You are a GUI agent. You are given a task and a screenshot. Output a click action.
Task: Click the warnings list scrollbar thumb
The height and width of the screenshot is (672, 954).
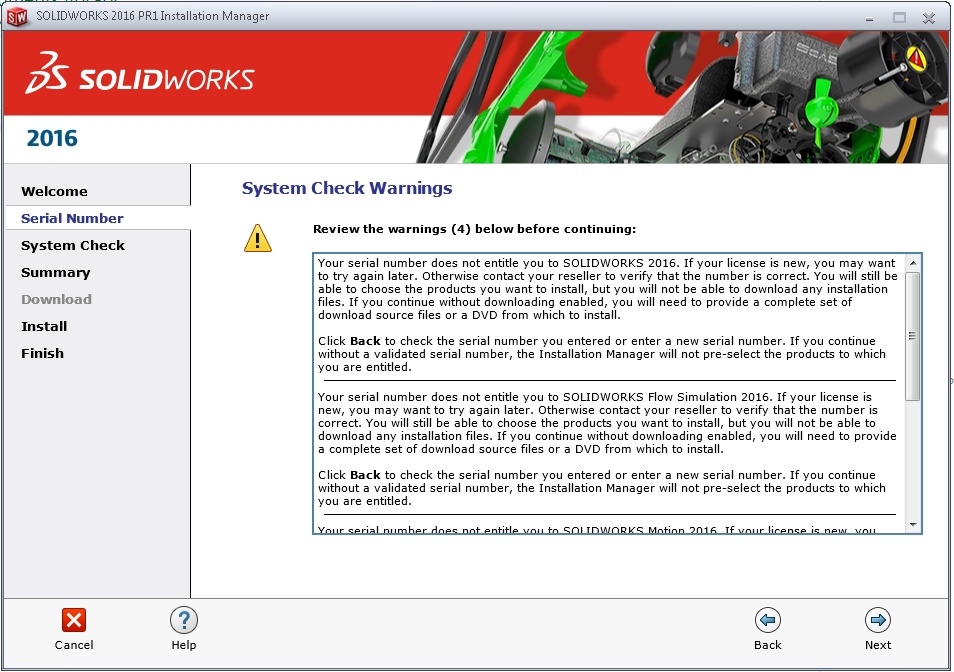coord(913,336)
